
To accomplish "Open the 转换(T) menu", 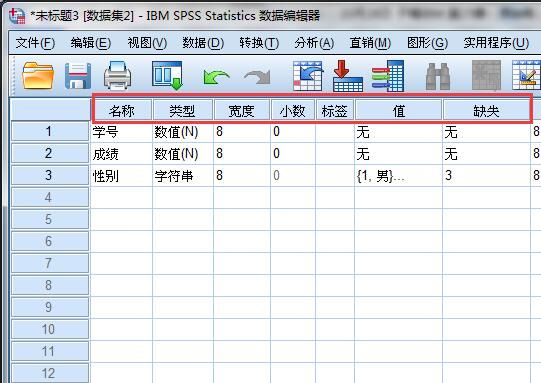I will coord(259,43).
